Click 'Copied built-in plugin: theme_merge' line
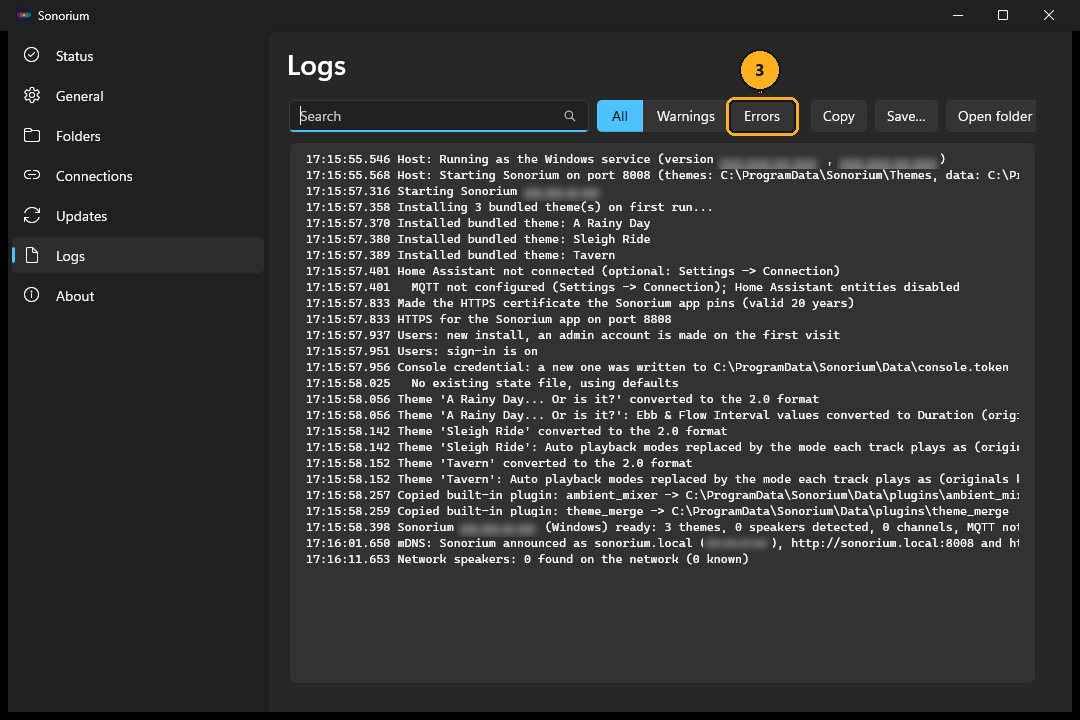The image size is (1080, 720). pyautogui.click(x=657, y=511)
